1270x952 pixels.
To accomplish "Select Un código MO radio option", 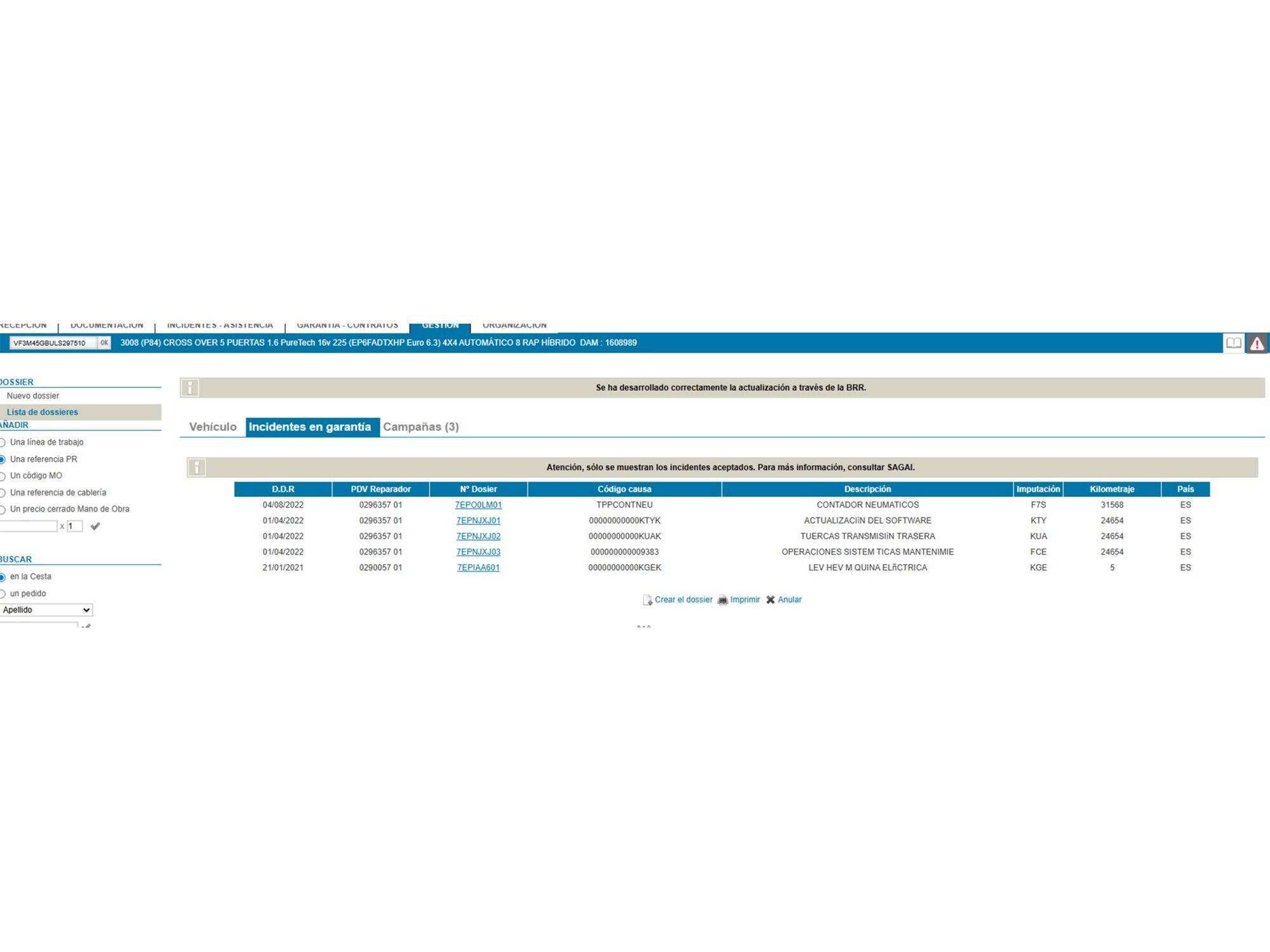I will pyautogui.click(x=3, y=476).
